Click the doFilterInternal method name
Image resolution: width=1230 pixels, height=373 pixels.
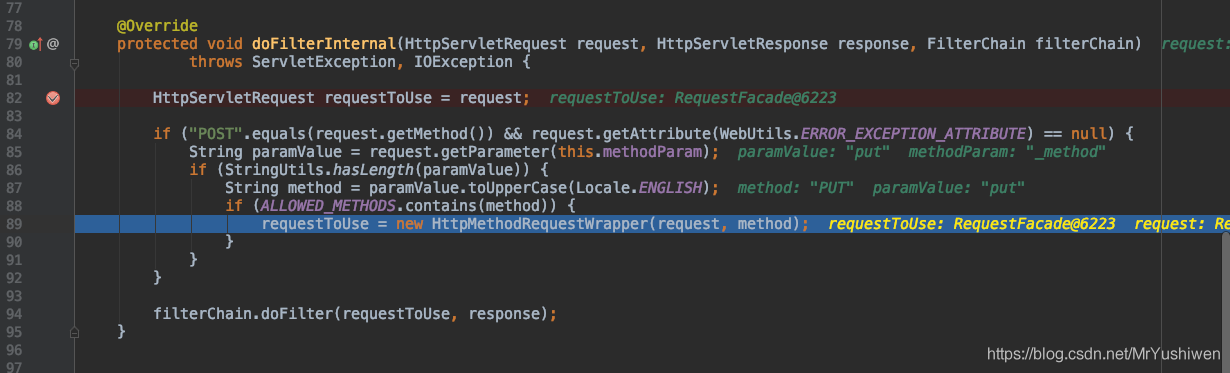[x=324, y=43]
